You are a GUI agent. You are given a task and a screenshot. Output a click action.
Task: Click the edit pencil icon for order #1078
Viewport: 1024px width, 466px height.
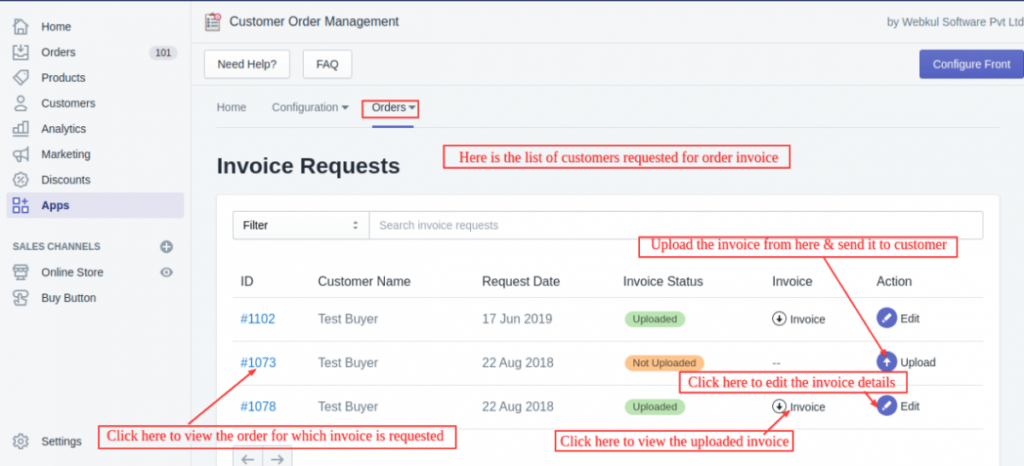(887, 406)
